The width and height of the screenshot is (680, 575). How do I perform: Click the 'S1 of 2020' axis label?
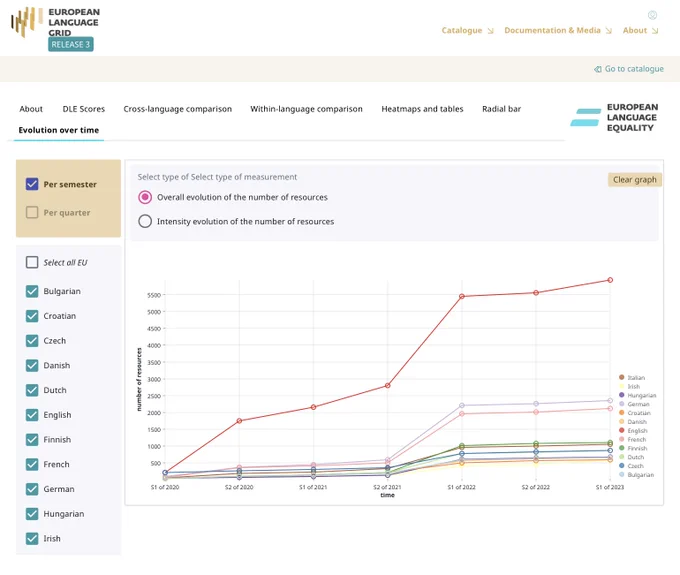[165, 487]
